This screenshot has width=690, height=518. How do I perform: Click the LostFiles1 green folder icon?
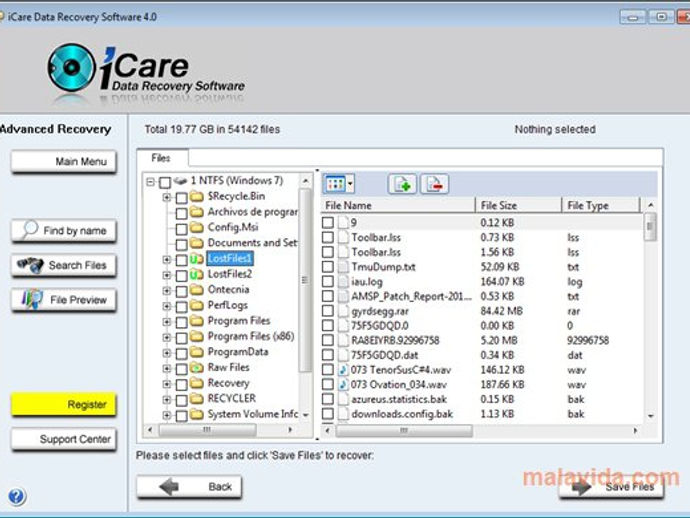[x=196, y=259]
